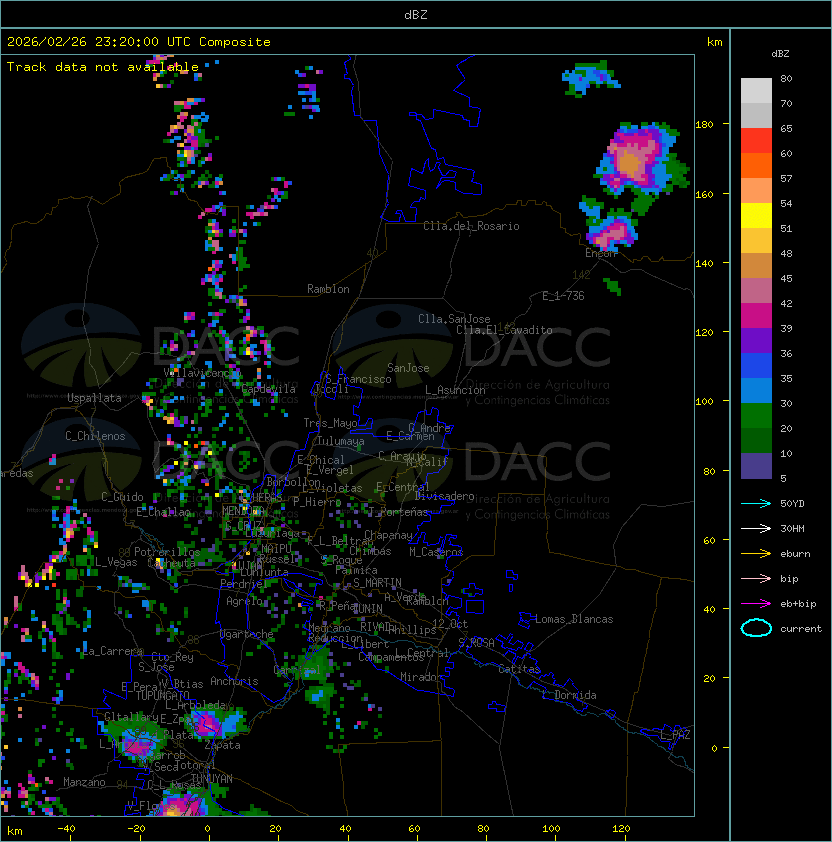Click the 'Lomas_Blancas' map label
Screen dimensions: 832x842
(574, 619)
